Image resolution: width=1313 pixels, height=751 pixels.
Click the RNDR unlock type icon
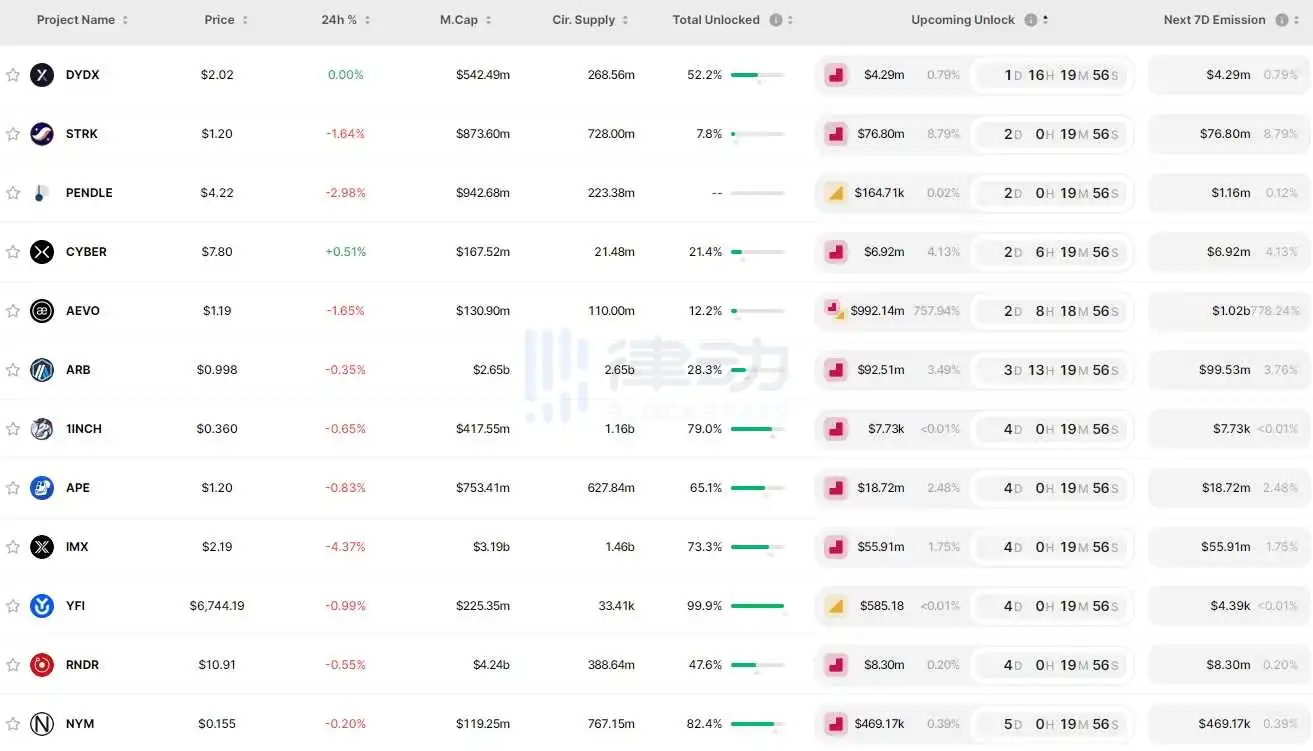click(836, 665)
